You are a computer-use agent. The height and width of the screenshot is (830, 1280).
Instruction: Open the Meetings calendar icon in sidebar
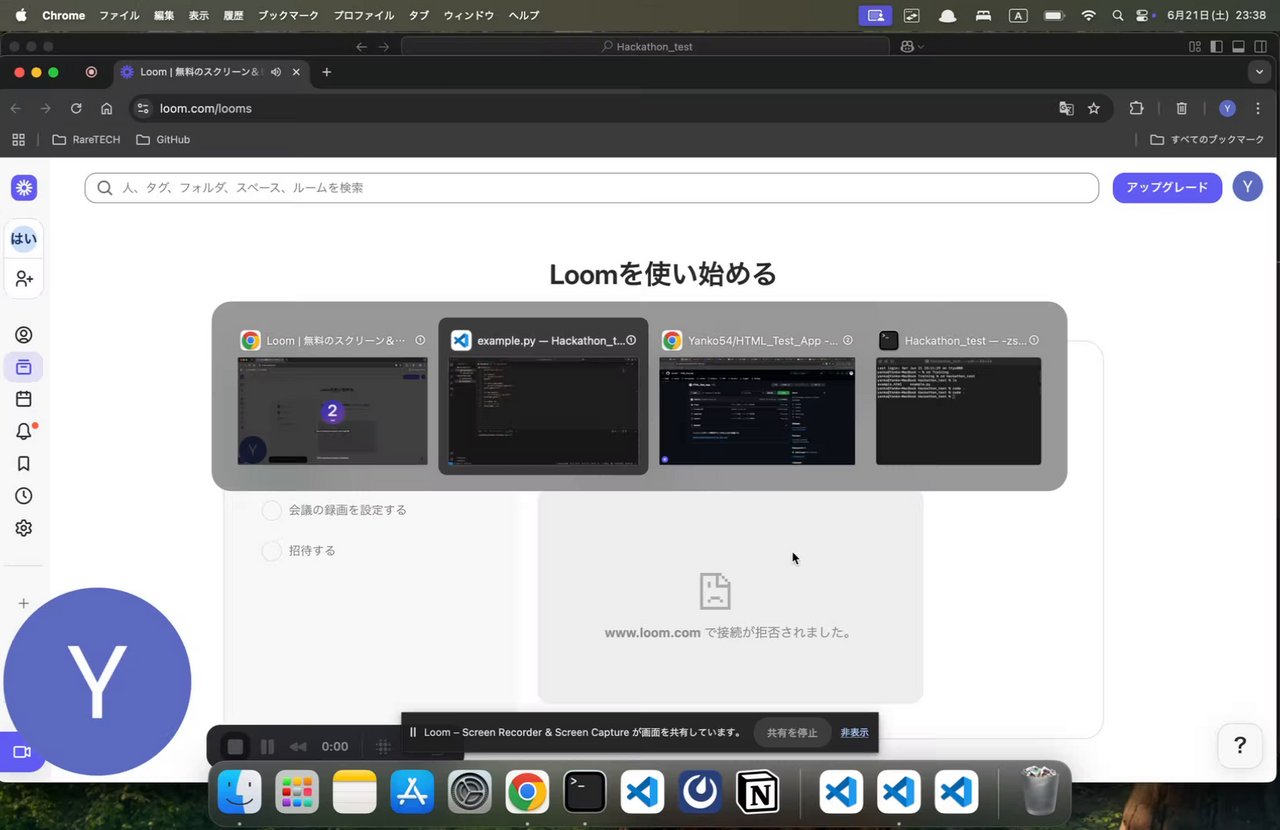click(24, 399)
